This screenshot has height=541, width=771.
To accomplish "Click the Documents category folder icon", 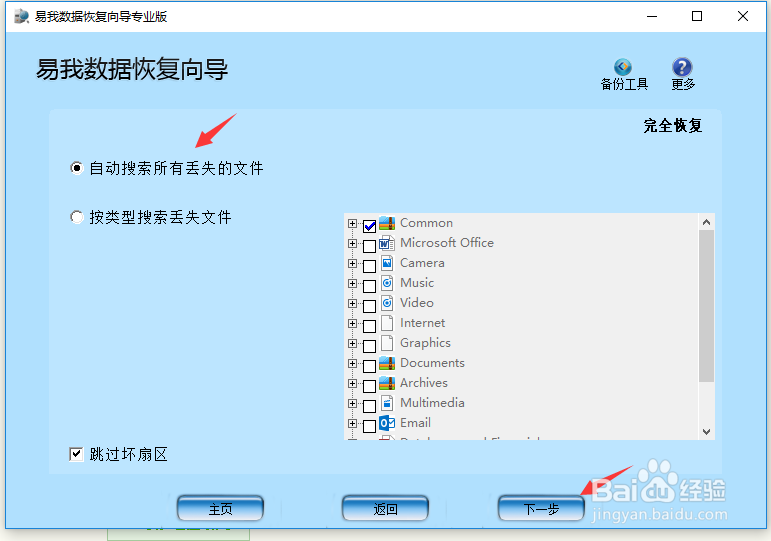I will pos(387,363).
